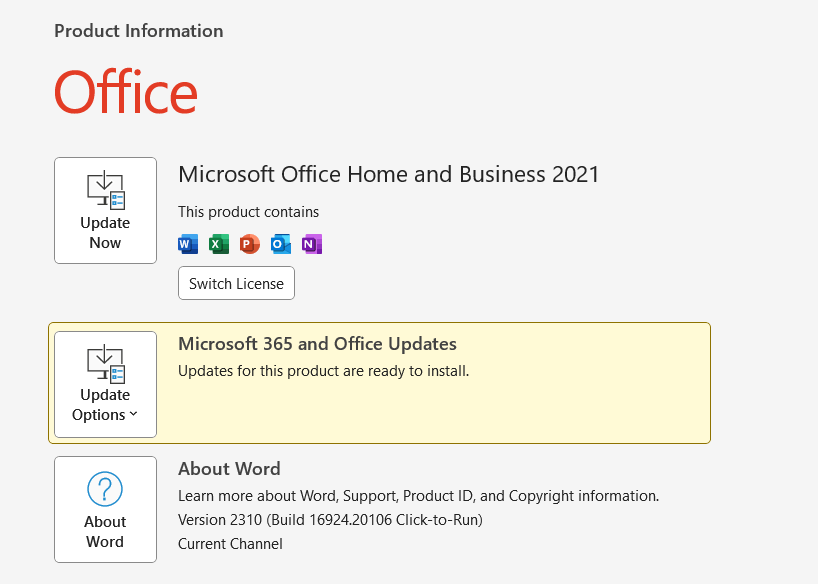The image size is (818, 584).
Task: Click the PowerPoint app icon
Action: (x=249, y=244)
